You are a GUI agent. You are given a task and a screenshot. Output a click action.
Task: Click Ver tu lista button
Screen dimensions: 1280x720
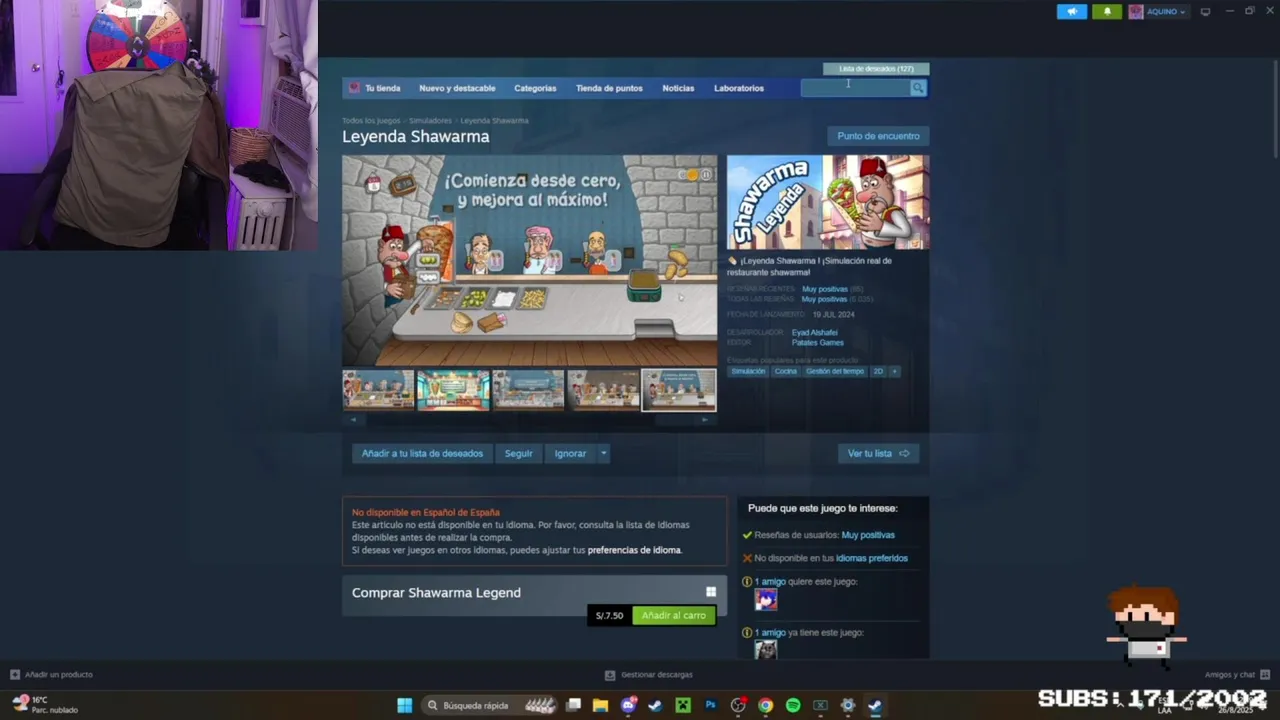(x=878, y=453)
